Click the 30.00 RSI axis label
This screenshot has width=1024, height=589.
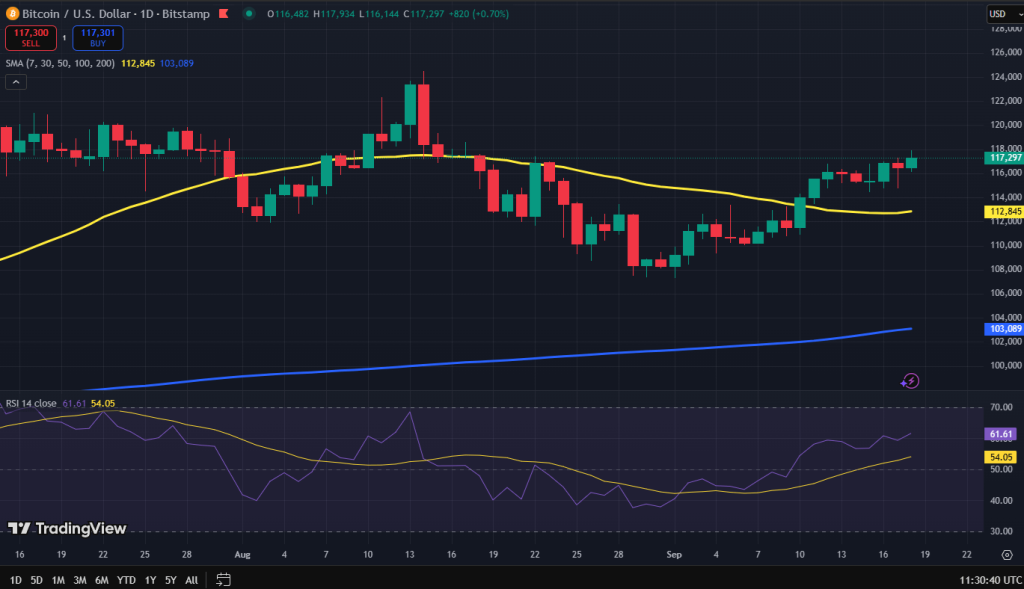pyautogui.click(x=1001, y=532)
